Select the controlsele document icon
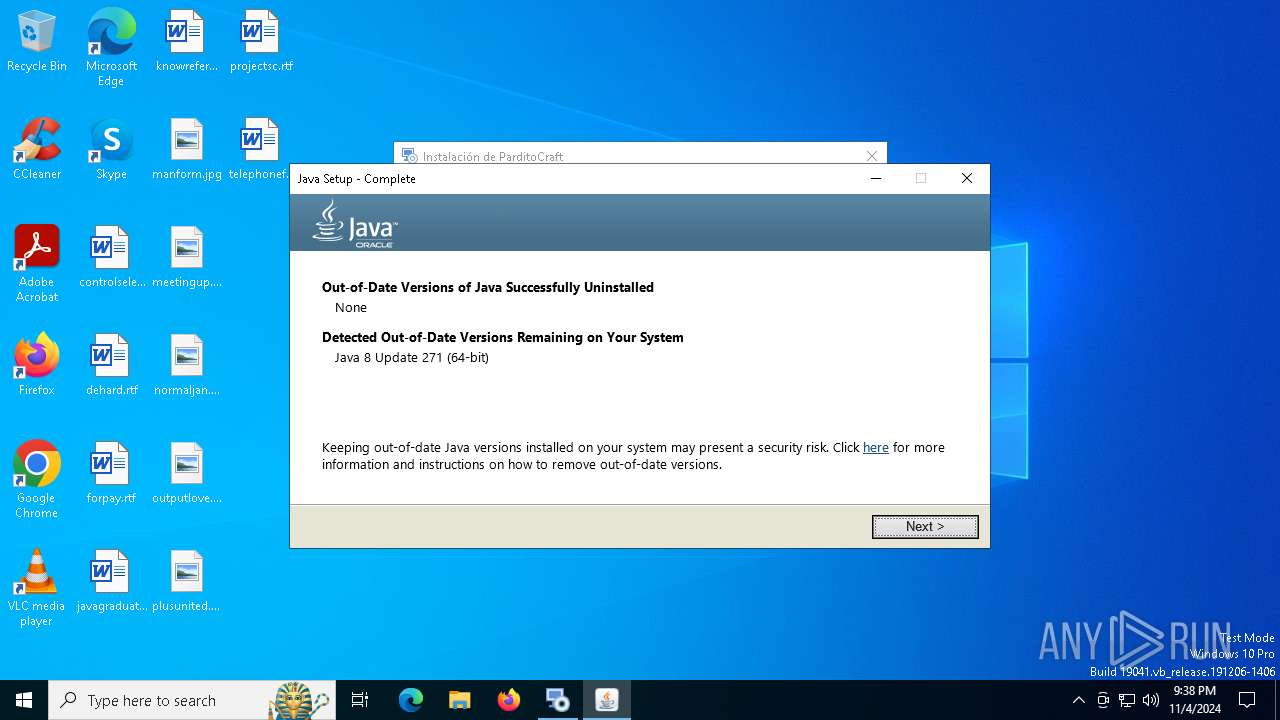1280x720 pixels. tap(111, 257)
